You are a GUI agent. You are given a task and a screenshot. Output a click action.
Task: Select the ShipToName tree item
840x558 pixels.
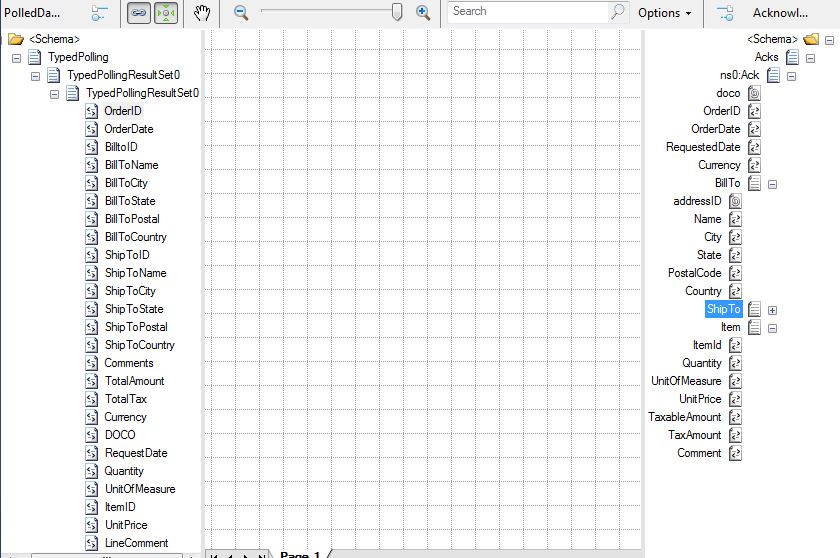[x=136, y=273]
